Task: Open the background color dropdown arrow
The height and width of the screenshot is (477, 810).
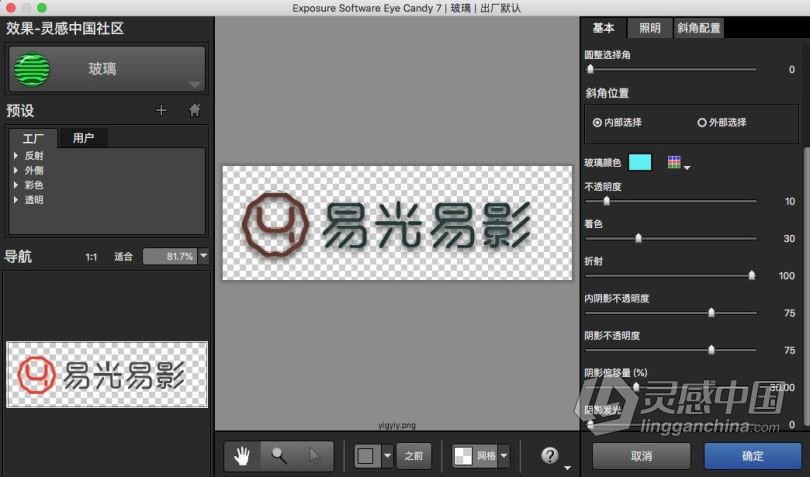Action: 387,456
